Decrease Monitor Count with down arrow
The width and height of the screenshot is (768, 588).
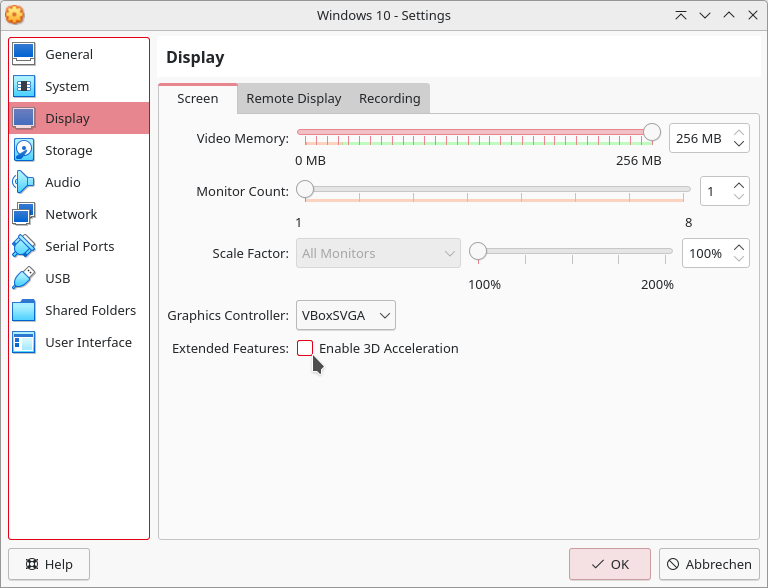[739, 196]
